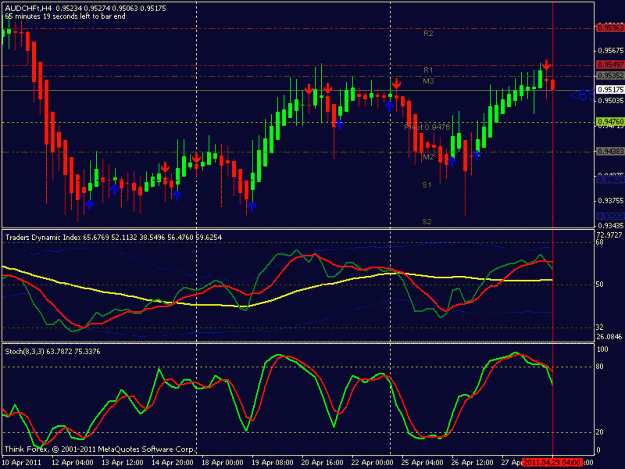Image resolution: width=625 pixels, height=469 pixels.
Task: Click the 'Pivot 0.9476' label
Action: click(x=427, y=127)
